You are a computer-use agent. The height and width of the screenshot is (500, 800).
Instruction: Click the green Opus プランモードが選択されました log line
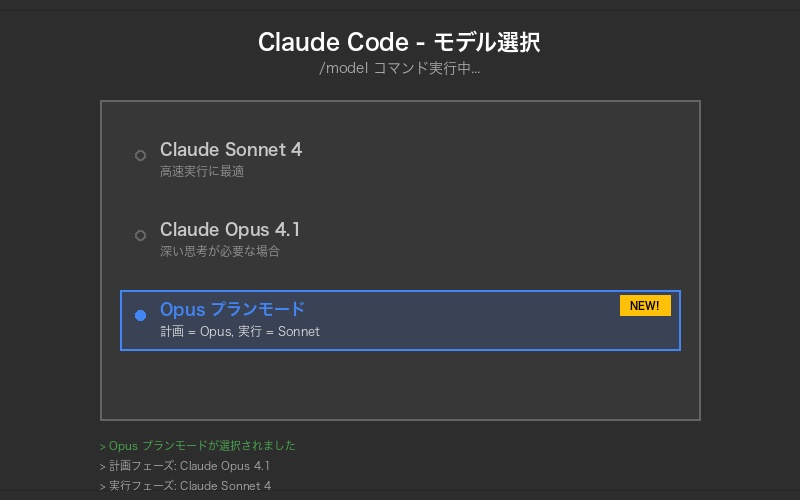(x=198, y=446)
